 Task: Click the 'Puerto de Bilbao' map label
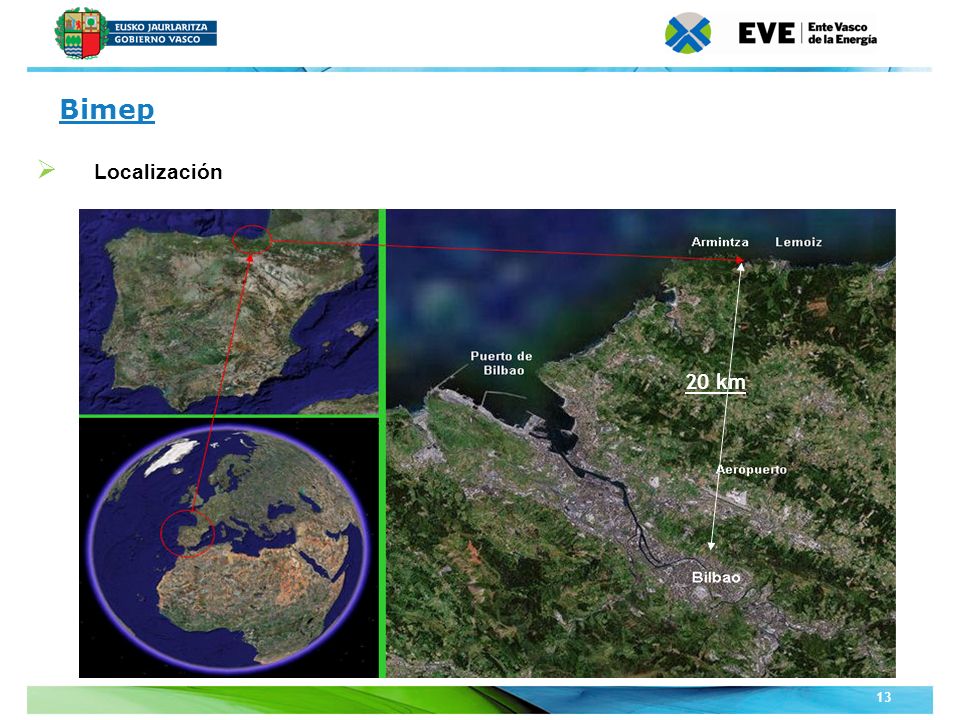pyautogui.click(x=501, y=363)
